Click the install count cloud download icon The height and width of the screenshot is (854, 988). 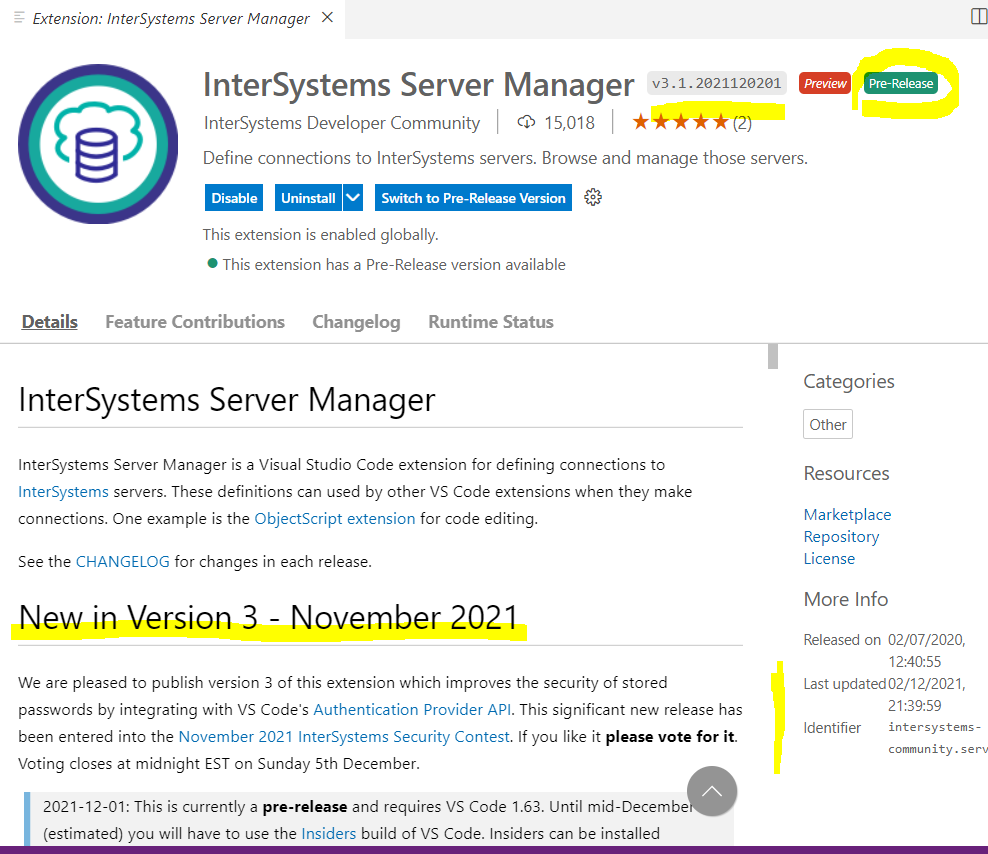tap(526, 122)
